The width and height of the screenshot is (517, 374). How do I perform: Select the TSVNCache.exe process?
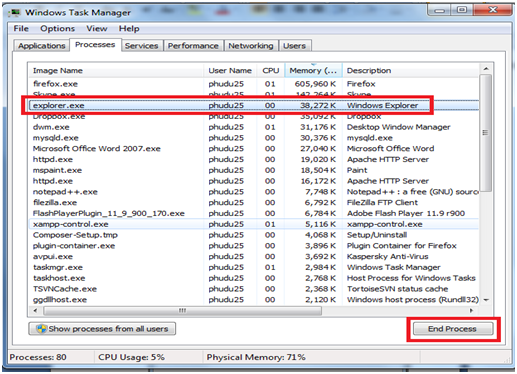(x=254, y=289)
